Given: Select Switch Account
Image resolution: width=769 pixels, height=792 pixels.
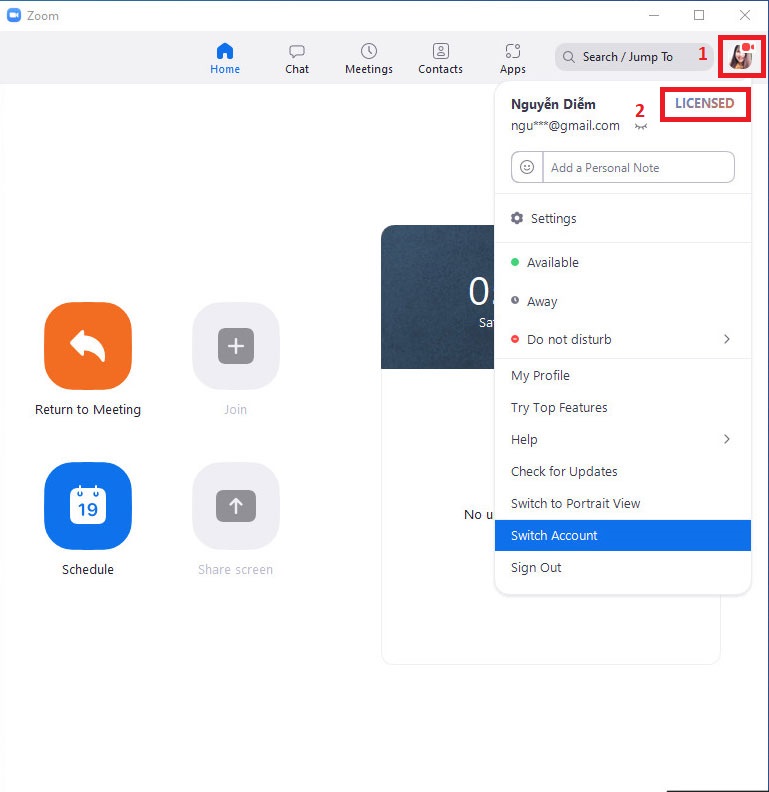Looking at the screenshot, I should pos(622,535).
